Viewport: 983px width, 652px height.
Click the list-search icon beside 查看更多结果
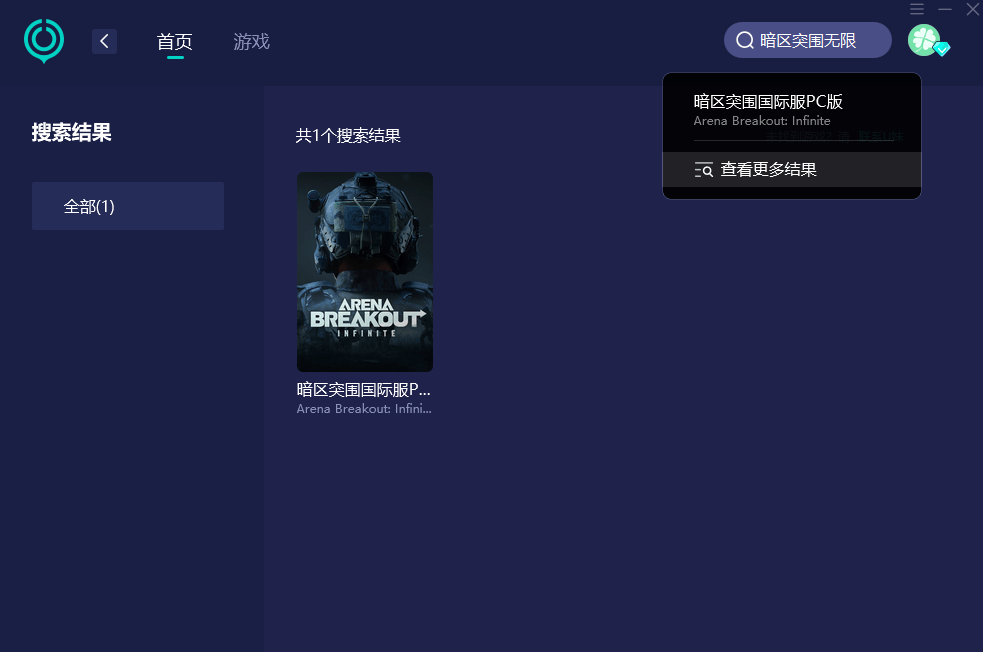pos(704,170)
